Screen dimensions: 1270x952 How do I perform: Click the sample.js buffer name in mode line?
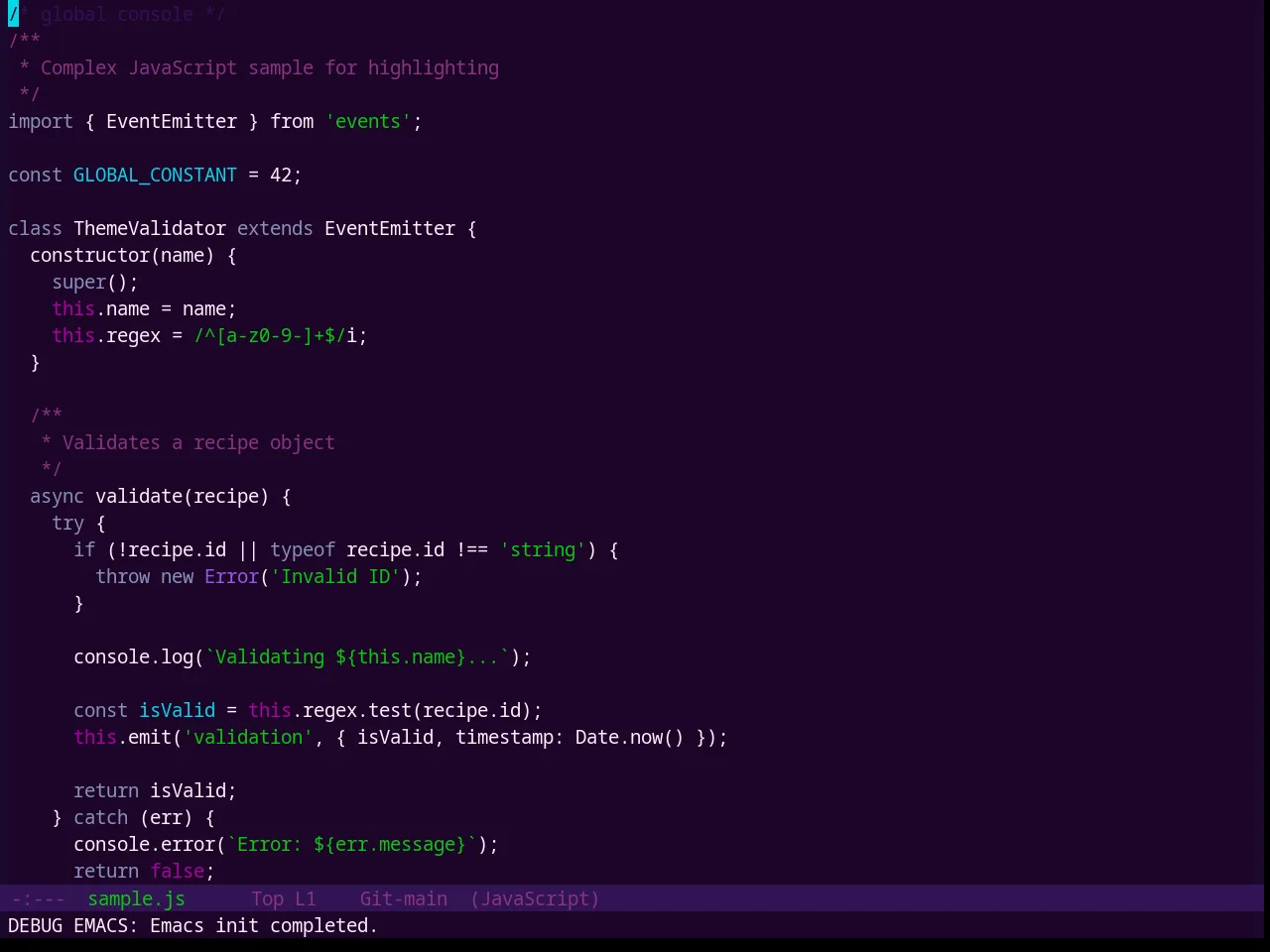click(x=136, y=898)
